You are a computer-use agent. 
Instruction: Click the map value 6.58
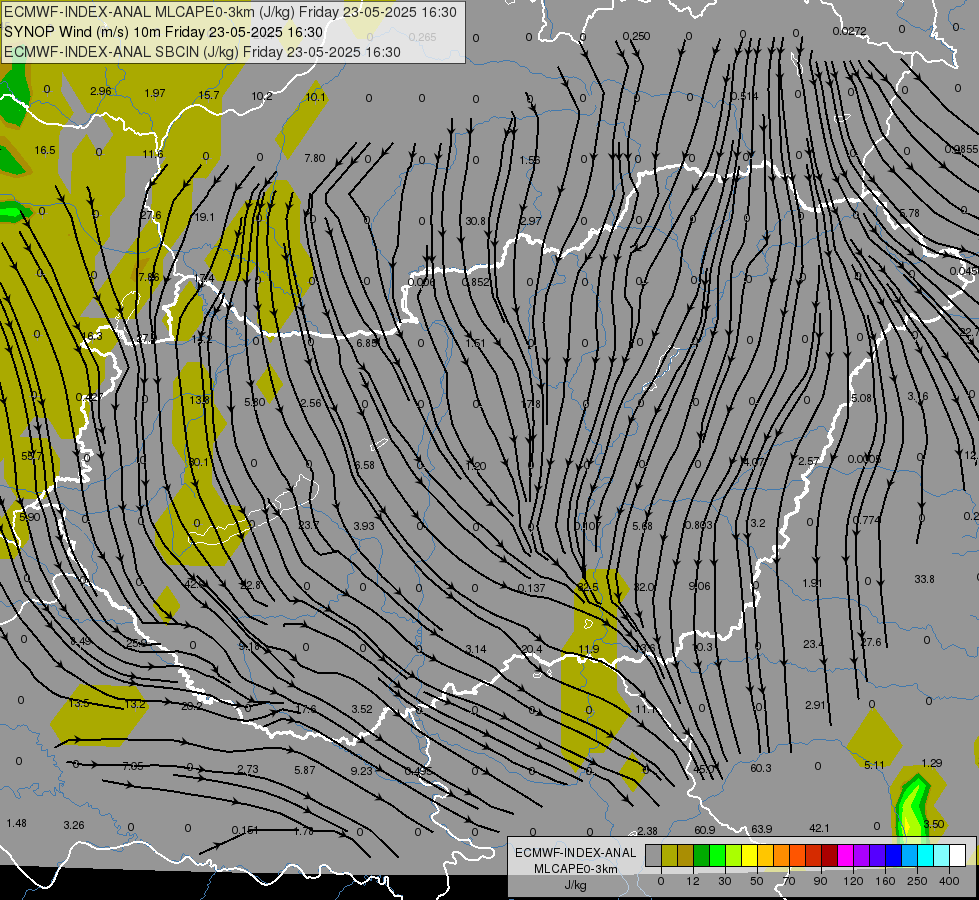(x=364, y=465)
